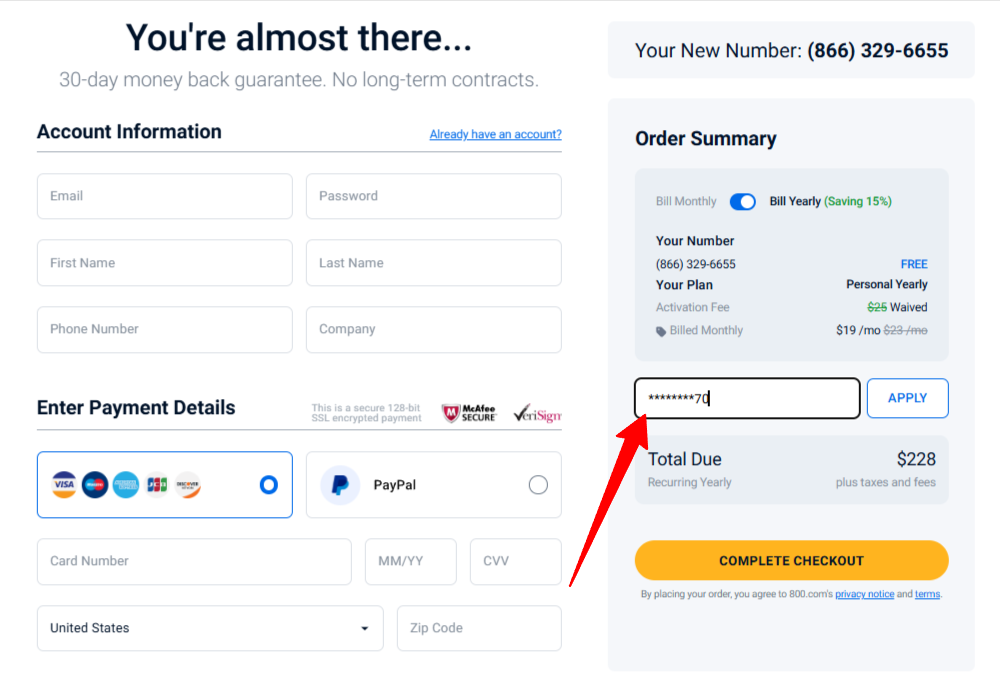The image size is (1000, 683).
Task: Click the PayPal logo icon
Action: 340,485
